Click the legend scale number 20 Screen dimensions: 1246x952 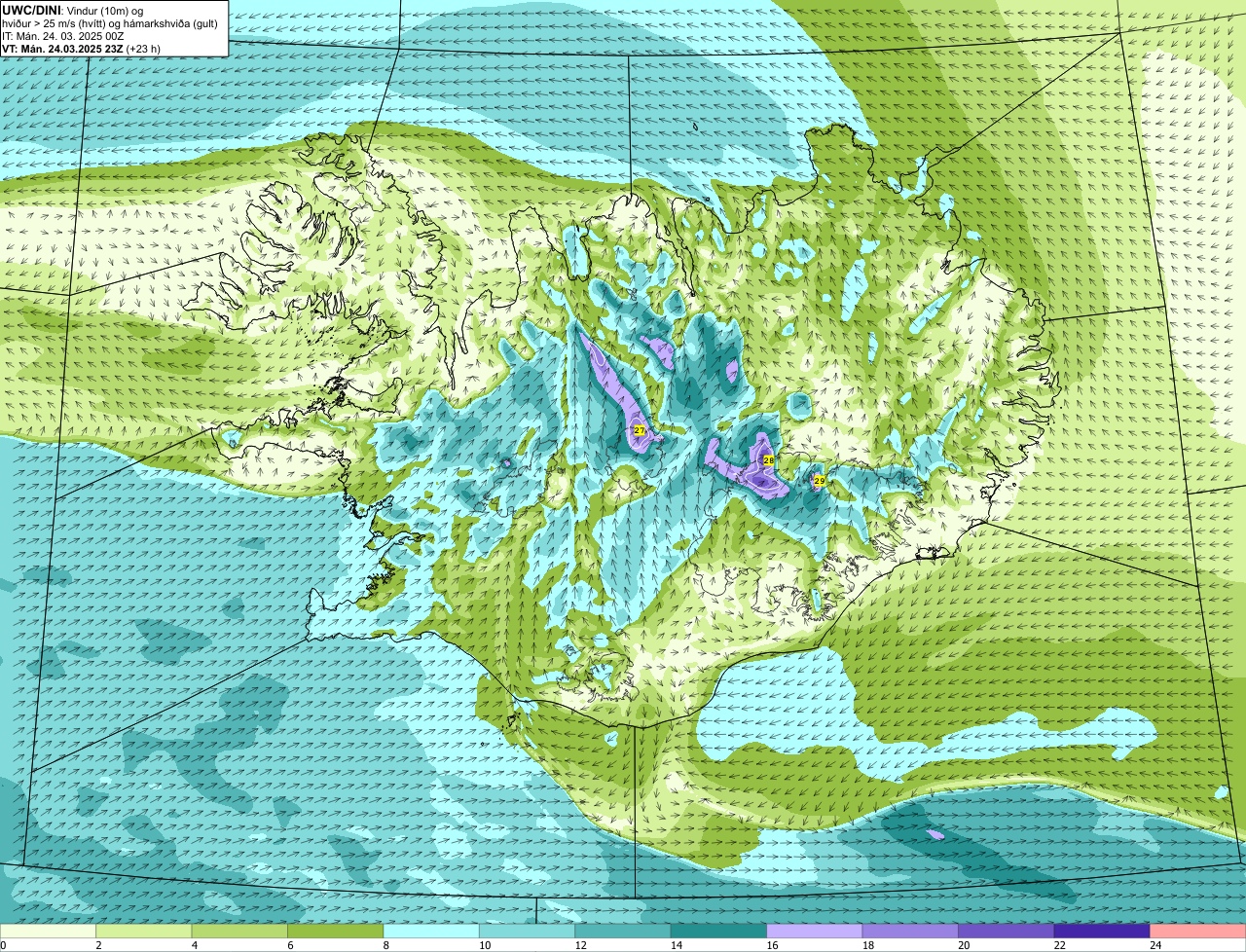(964, 945)
